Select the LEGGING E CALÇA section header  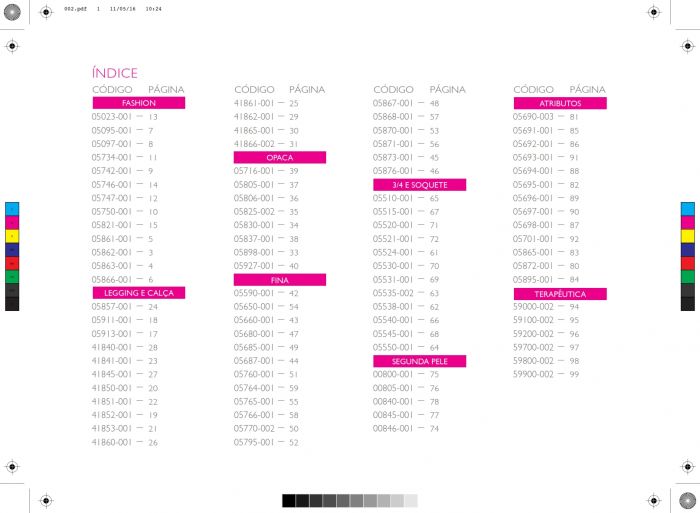(x=139, y=293)
